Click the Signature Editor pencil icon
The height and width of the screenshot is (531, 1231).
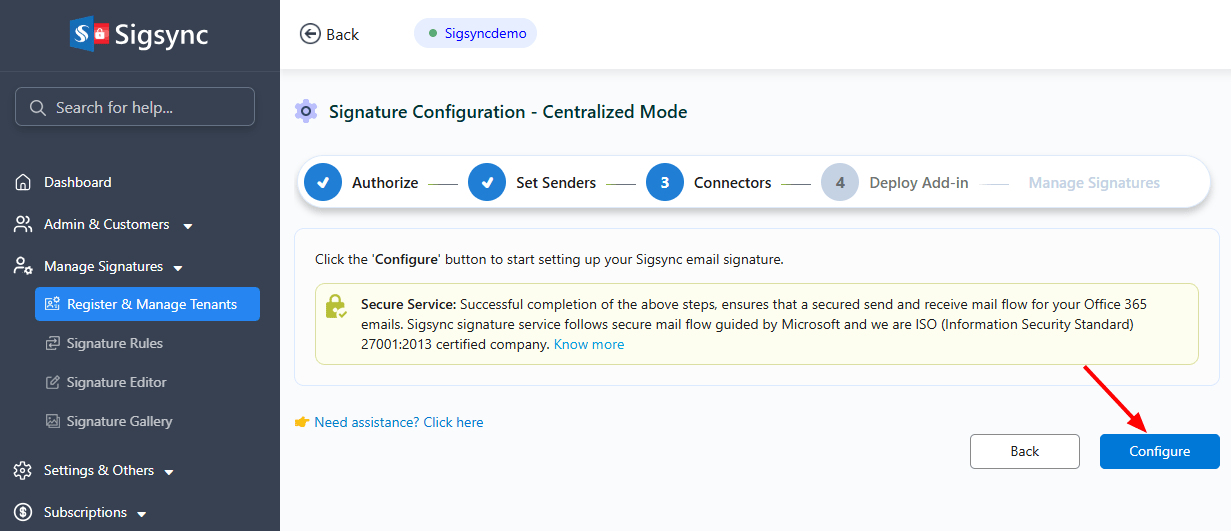53,382
